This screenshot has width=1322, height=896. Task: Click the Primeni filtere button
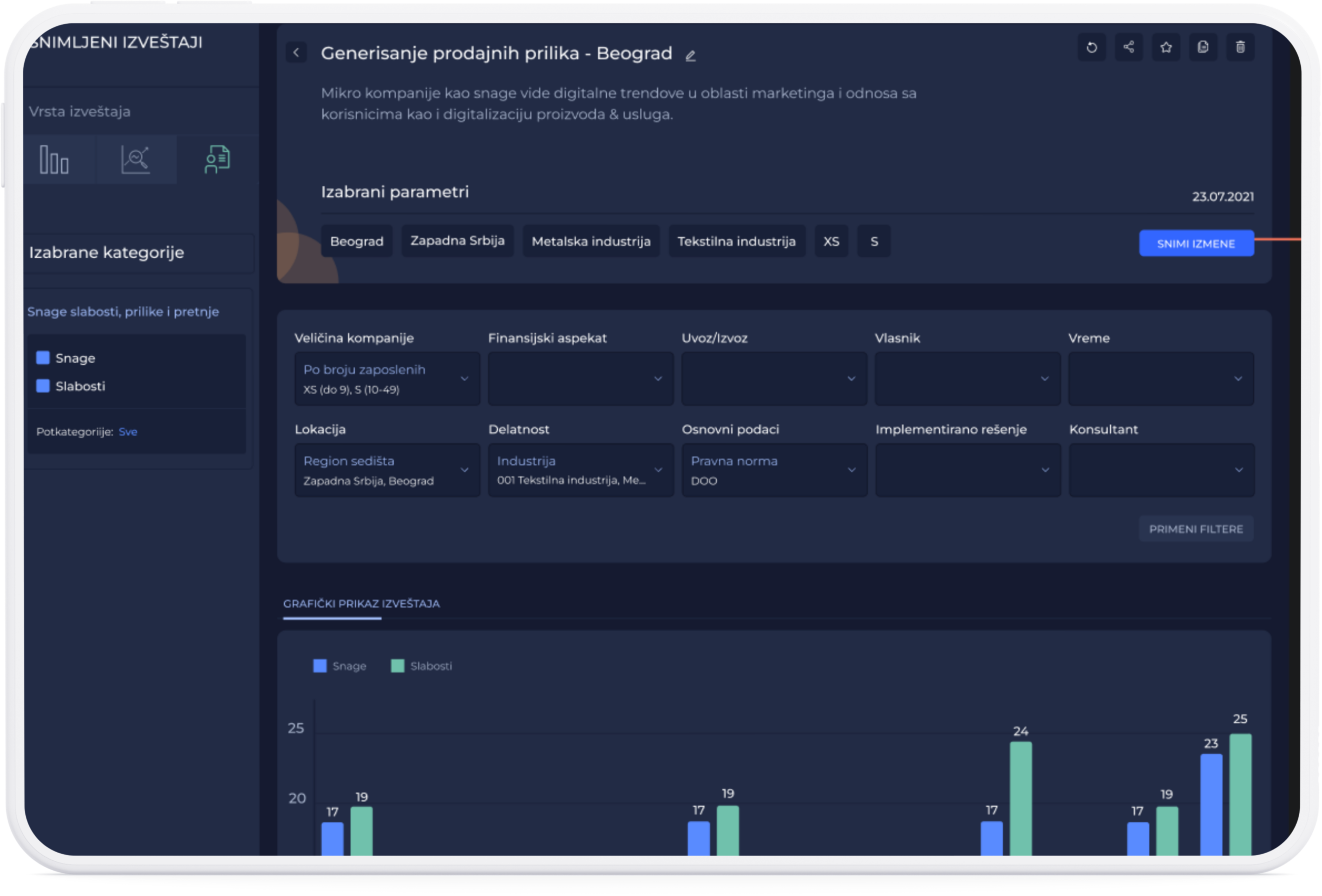pyautogui.click(x=1195, y=529)
